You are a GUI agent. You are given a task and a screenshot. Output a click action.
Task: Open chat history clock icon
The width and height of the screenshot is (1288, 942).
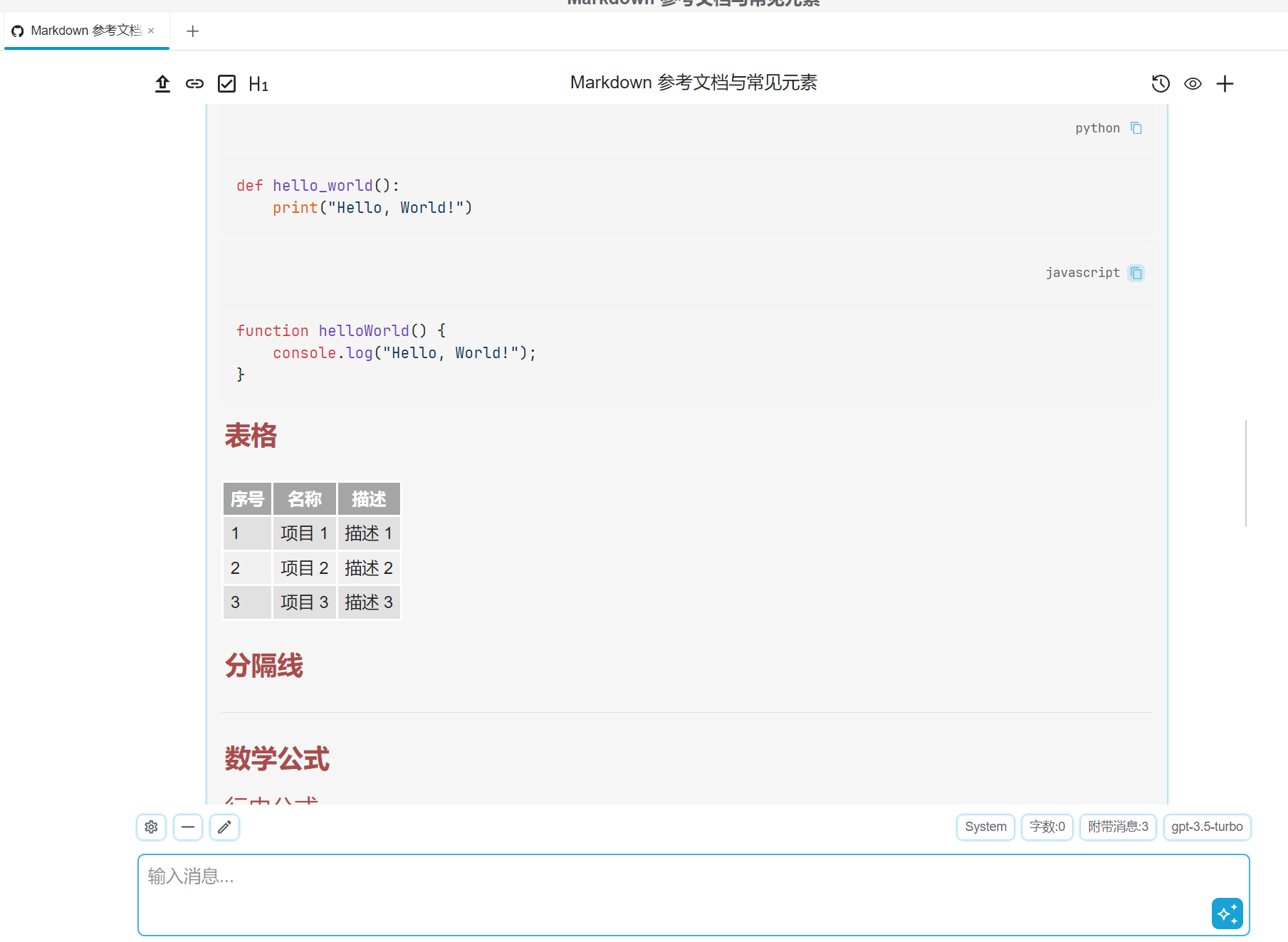pos(1161,84)
